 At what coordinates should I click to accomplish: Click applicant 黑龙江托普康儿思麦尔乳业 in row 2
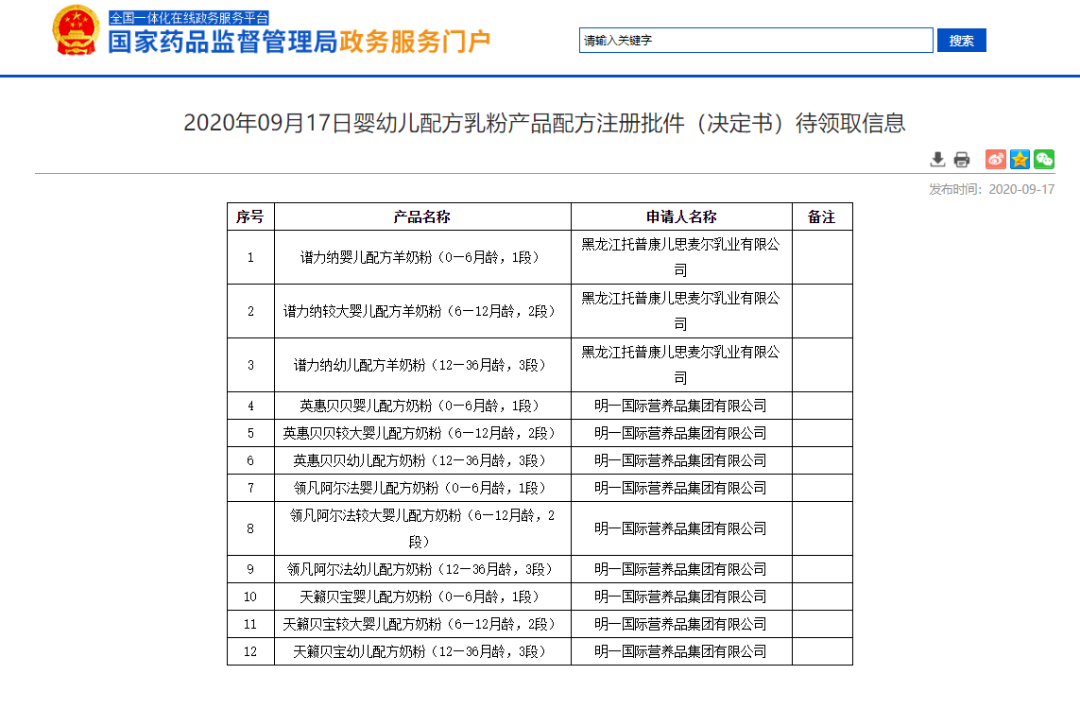(x=681, y=311)
